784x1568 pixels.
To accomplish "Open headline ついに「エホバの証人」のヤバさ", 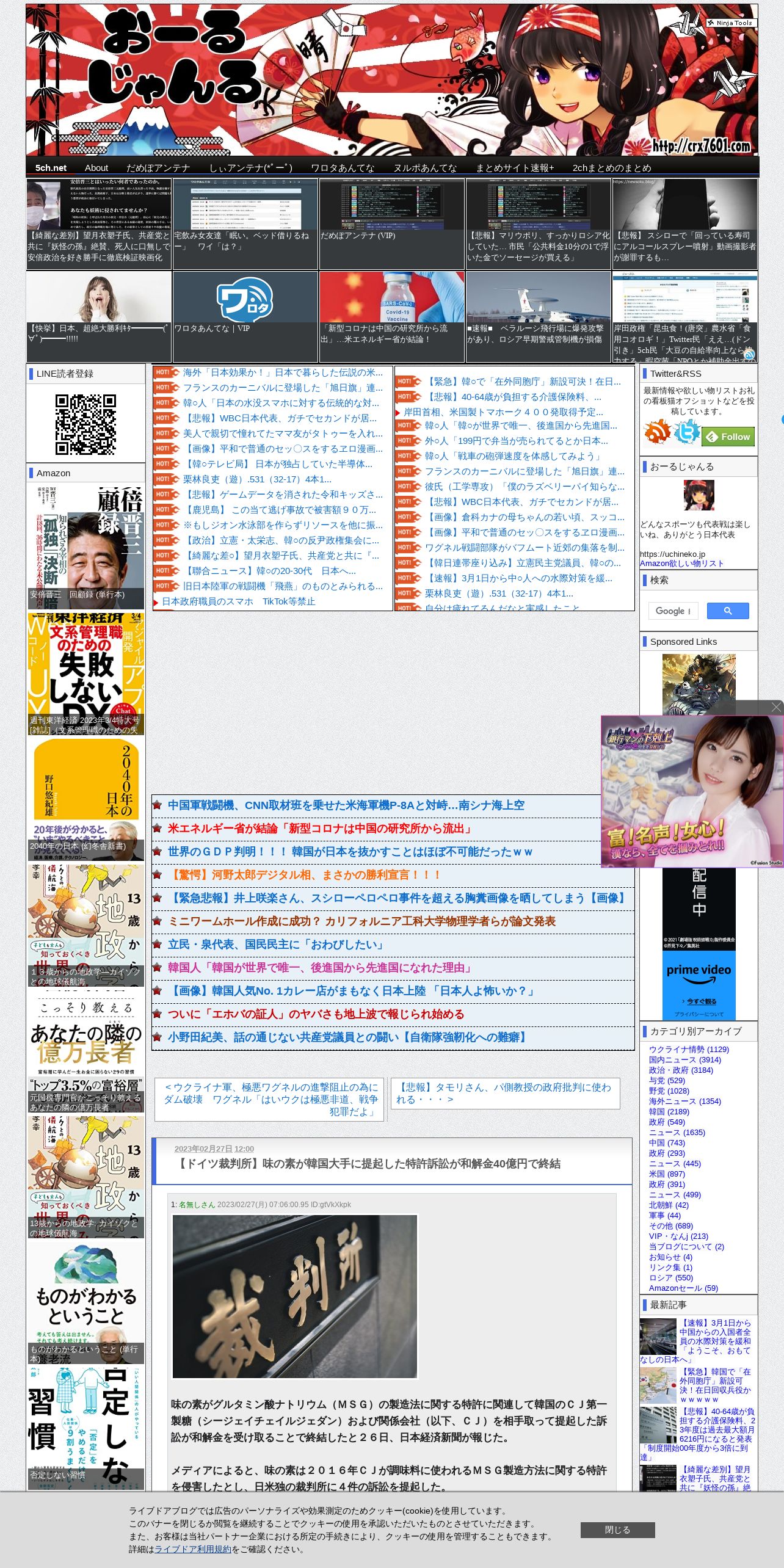I will tap(316, 1014).
